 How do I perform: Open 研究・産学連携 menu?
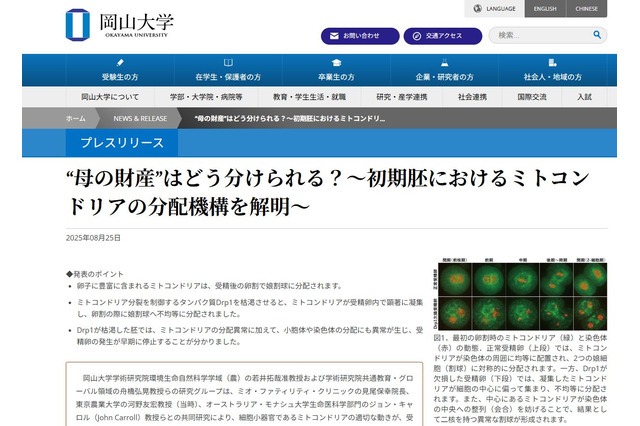[x=402, y=97]
